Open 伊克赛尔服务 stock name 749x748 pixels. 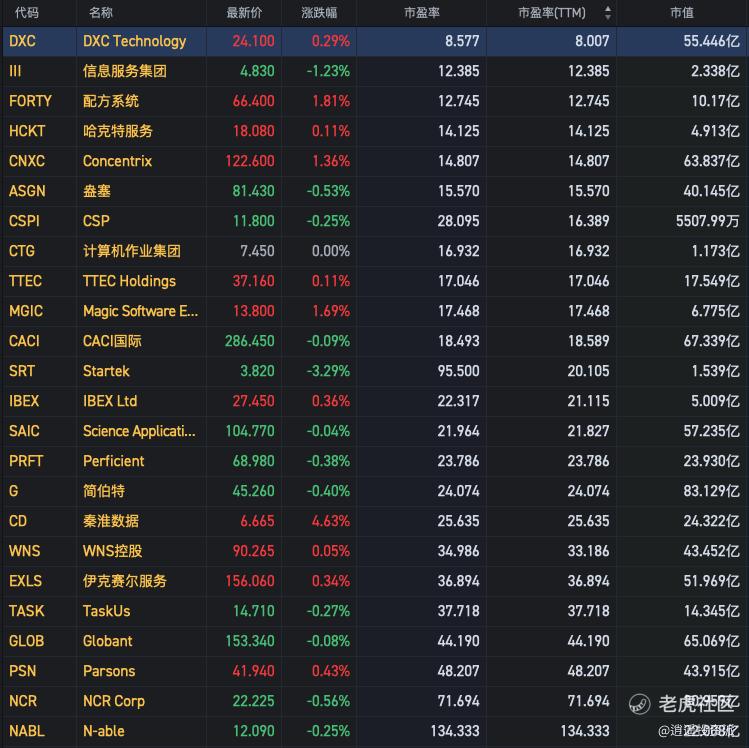click(x=125, y=581)
